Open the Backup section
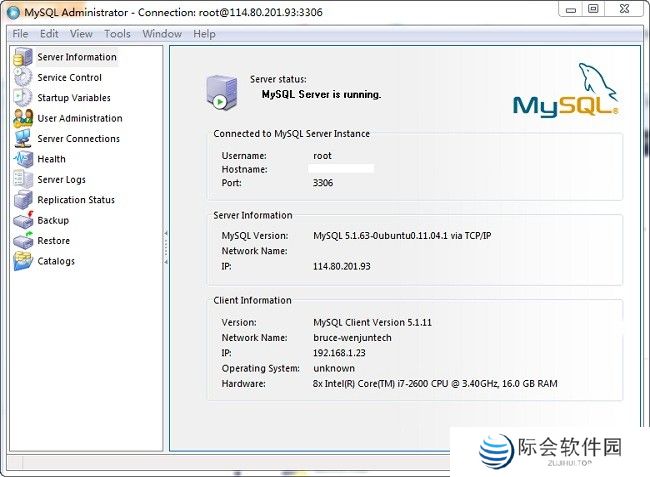This screenshot has width=650, height=477. pos(53,220)
